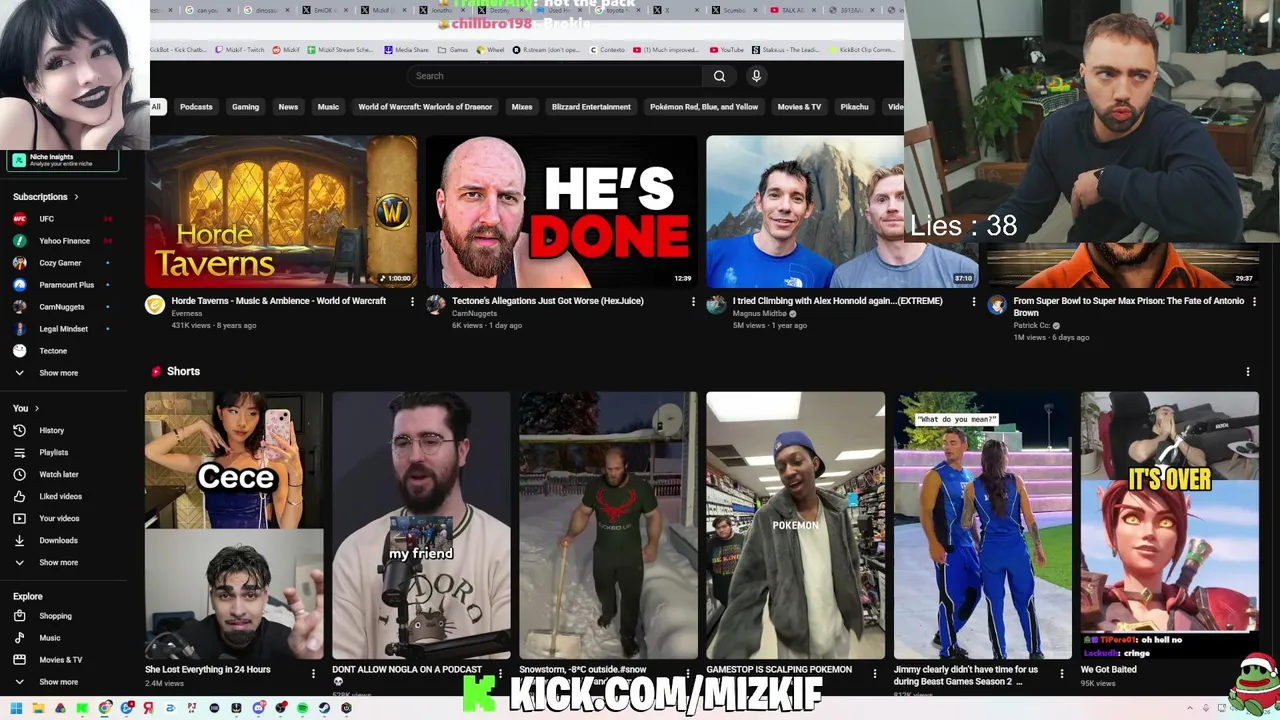Open more options for Tectone's Allegations video
This screenshot has height=720, width=1280.
click(693, 301)
